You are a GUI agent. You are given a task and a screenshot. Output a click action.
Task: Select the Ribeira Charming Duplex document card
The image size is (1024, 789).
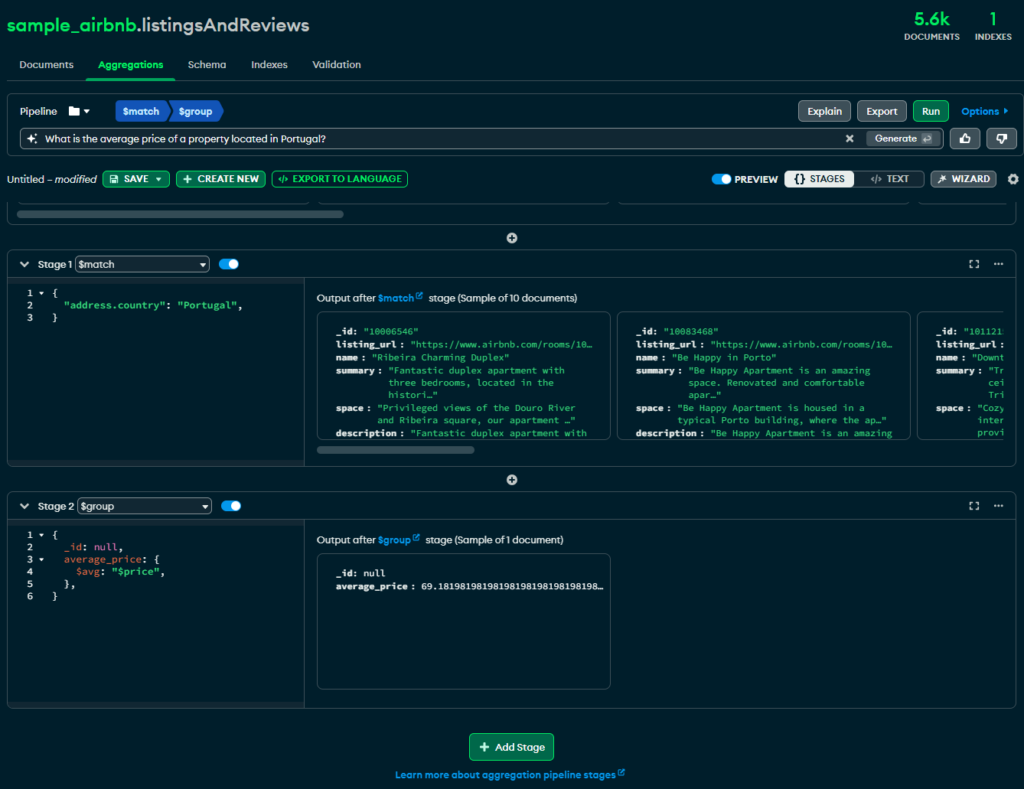coord(464,376)
